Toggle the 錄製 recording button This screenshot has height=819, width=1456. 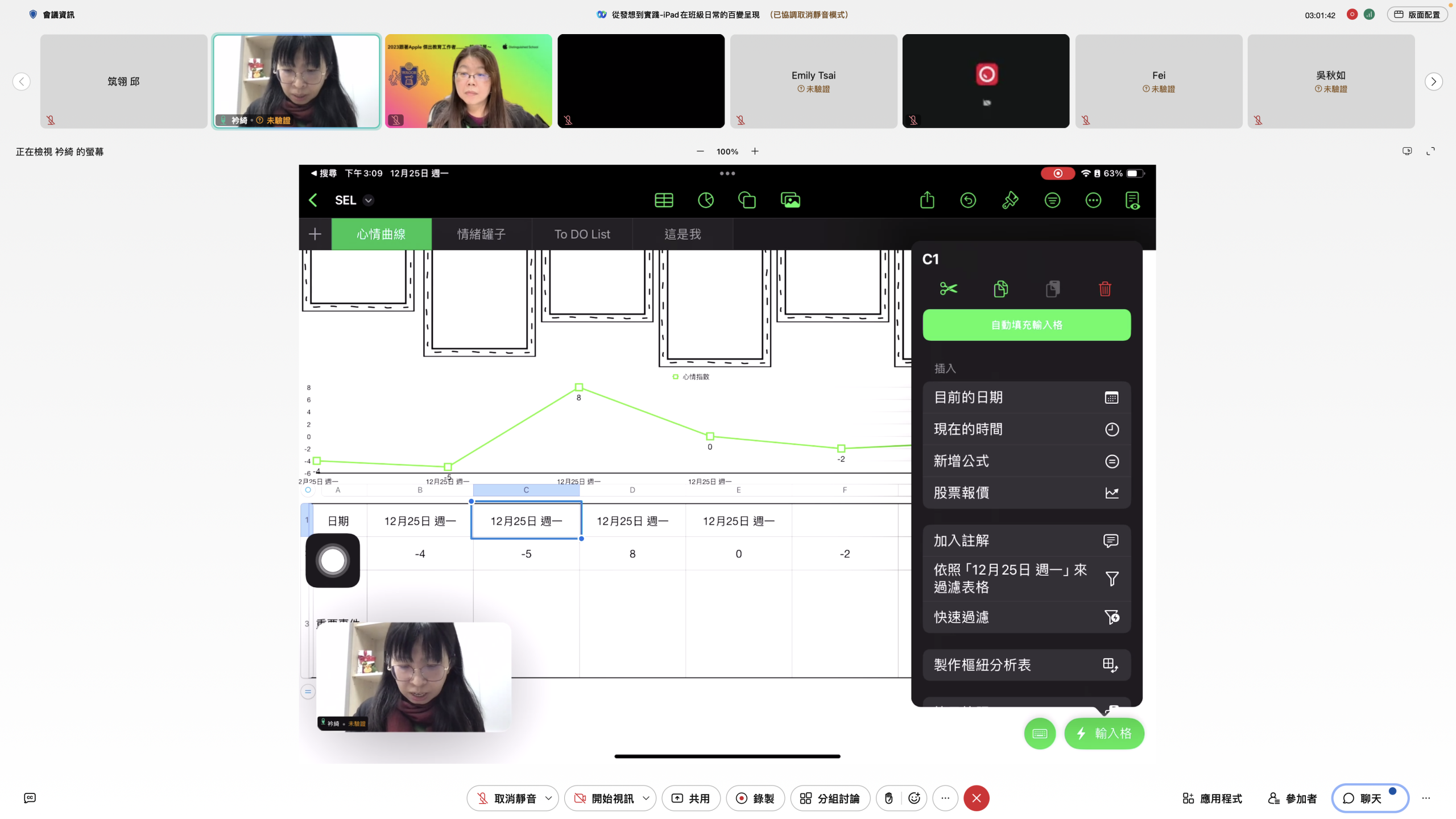coord(755,799)
